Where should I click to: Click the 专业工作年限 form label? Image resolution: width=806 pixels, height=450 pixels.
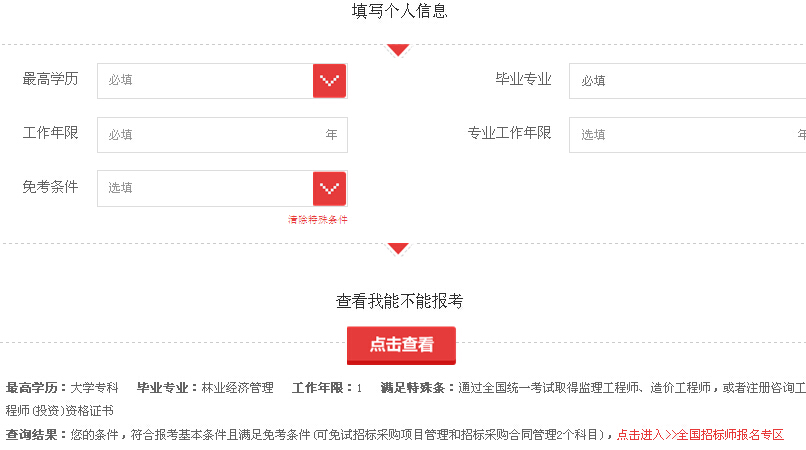tap(509, 133)
